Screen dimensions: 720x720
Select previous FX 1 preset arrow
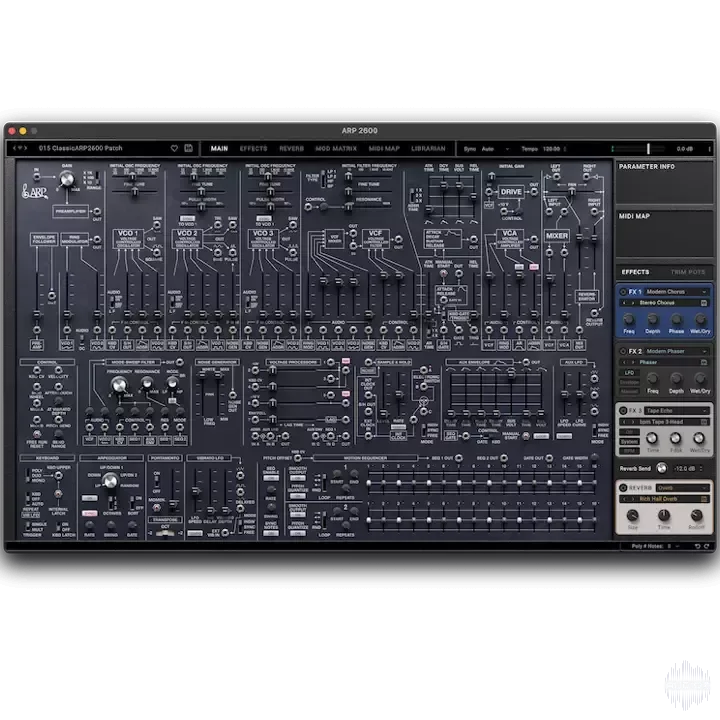coord(624,303)
